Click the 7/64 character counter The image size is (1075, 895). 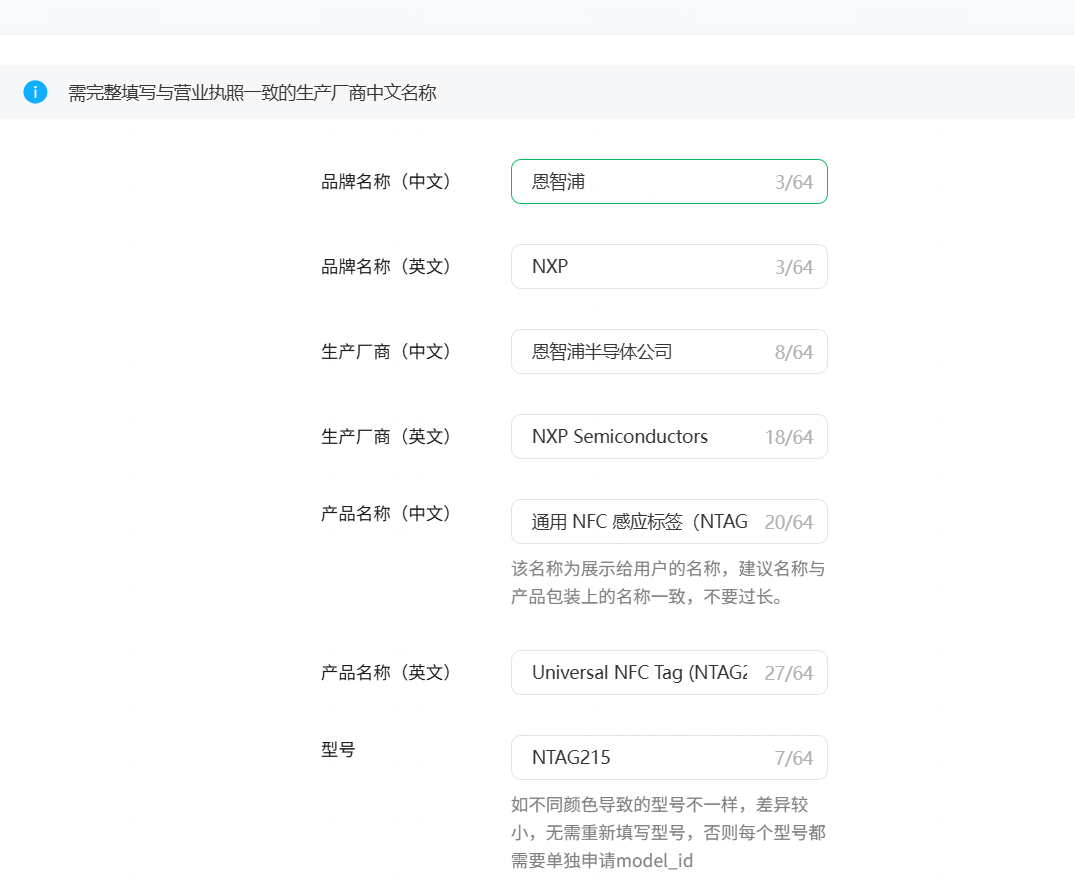[x=794, y=759]
